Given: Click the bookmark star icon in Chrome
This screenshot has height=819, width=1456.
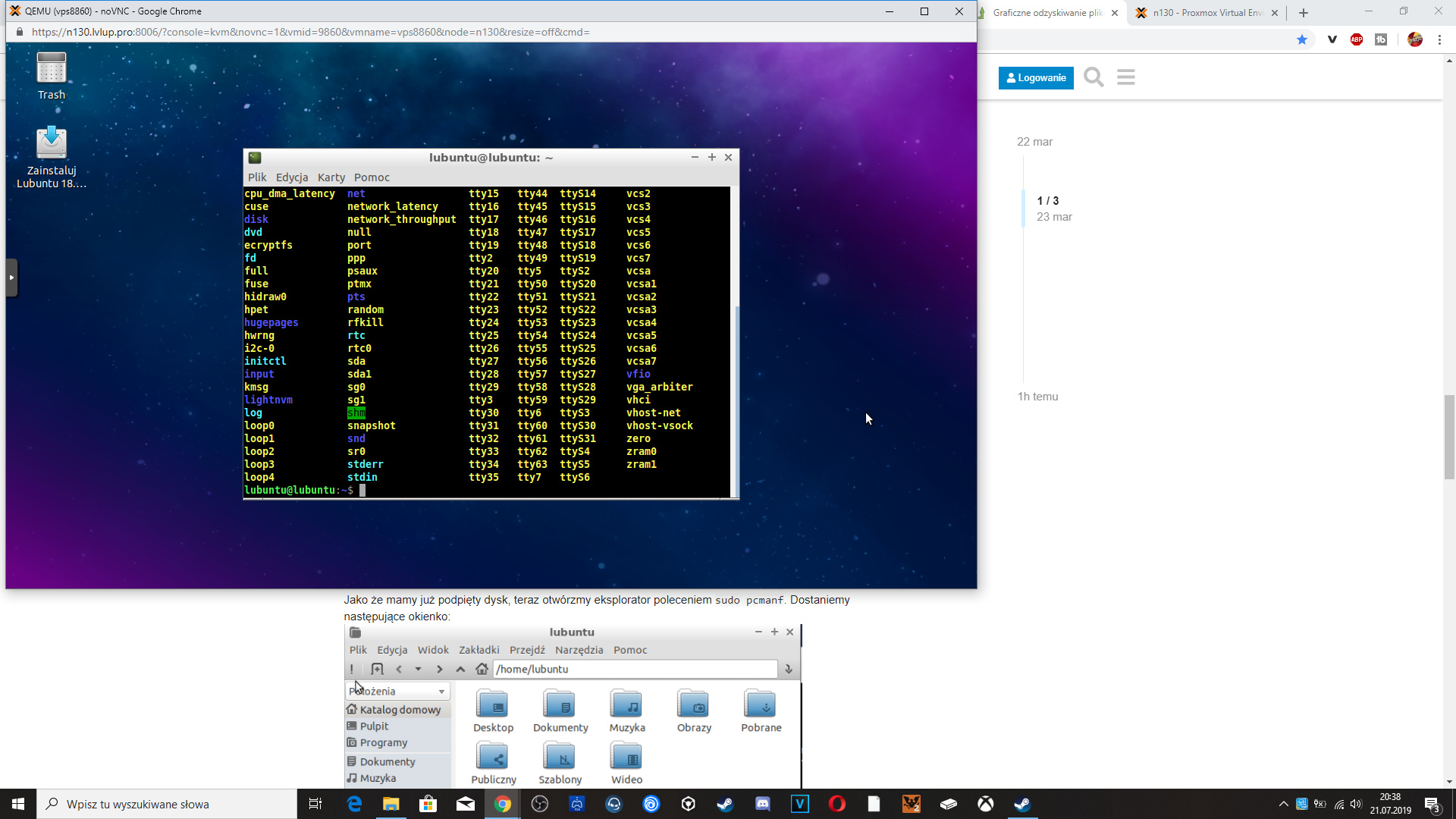Looking at the screenshot, I should pyautogui.click(x=1302, y=39).
